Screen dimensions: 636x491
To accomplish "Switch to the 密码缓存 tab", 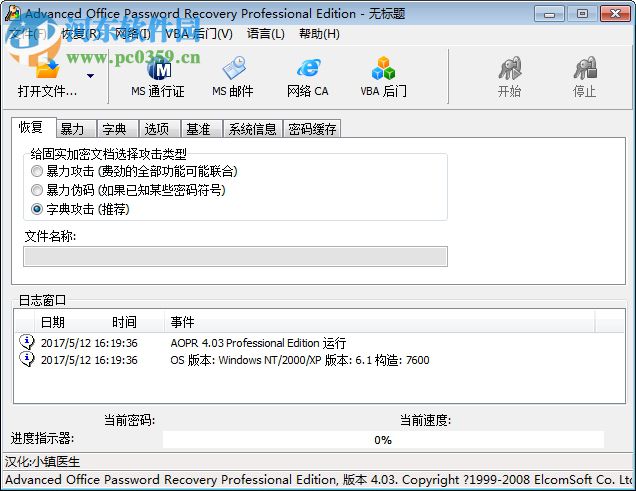I will 312,129.
